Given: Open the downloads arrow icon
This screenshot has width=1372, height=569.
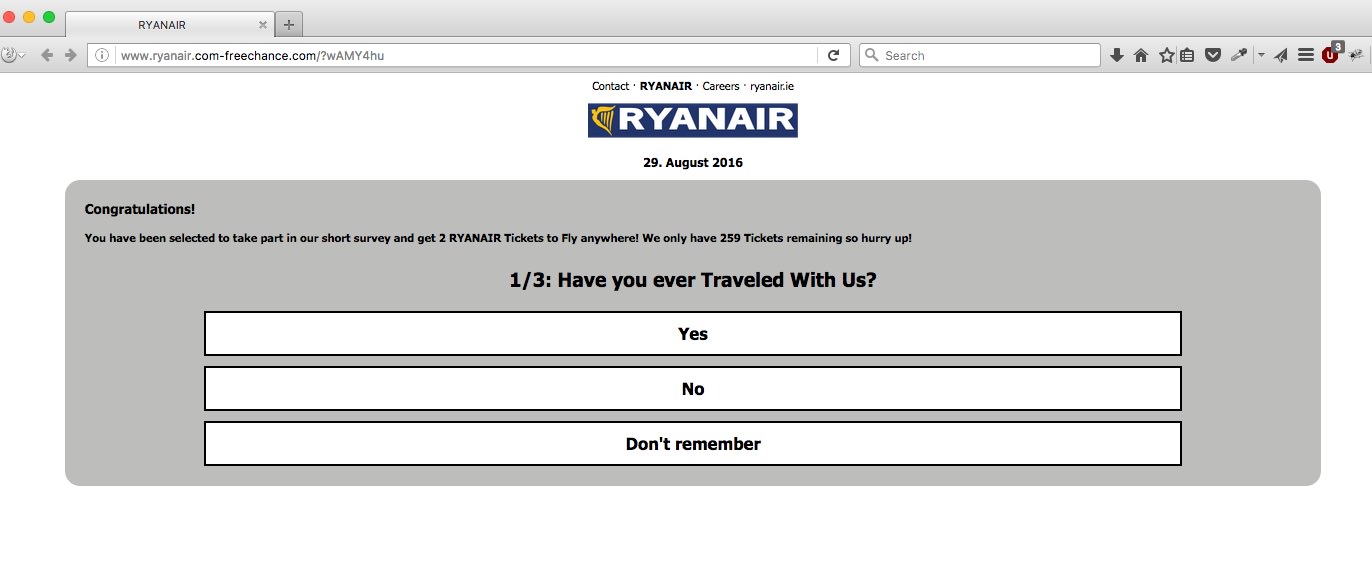Looking at the screenshot, I should [x=1117, y=56].
